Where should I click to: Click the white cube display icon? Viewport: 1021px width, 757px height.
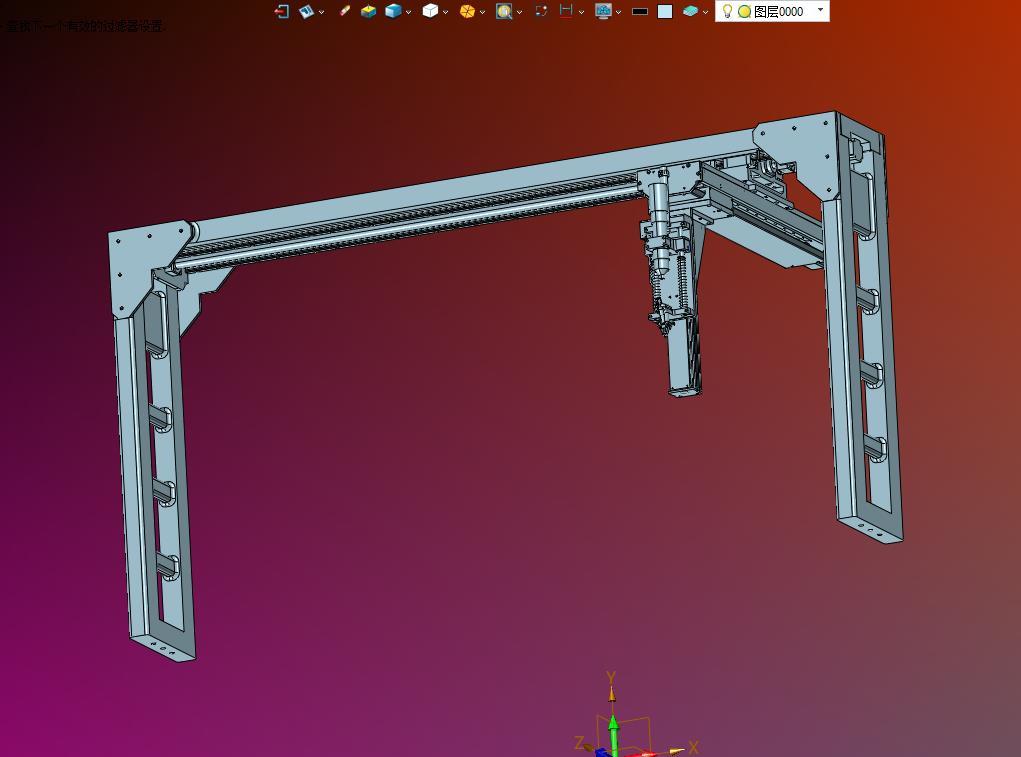click(x=430, y=11)
